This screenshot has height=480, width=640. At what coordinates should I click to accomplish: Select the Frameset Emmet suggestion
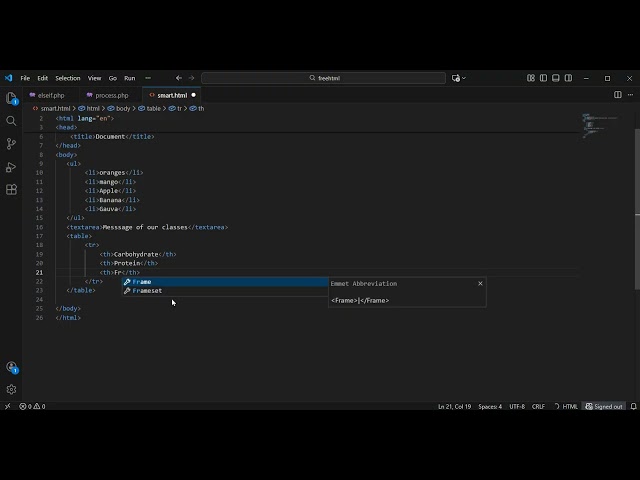coord(225,291)
